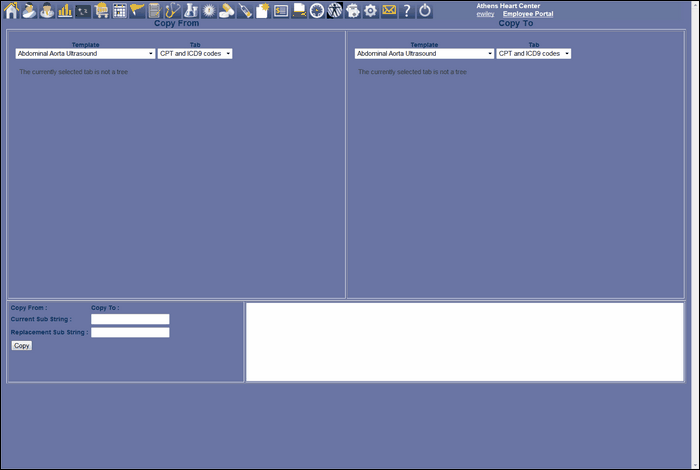700x470 pixels.
Task: Click the puzzle pieces icon
Action: [353, 10]
